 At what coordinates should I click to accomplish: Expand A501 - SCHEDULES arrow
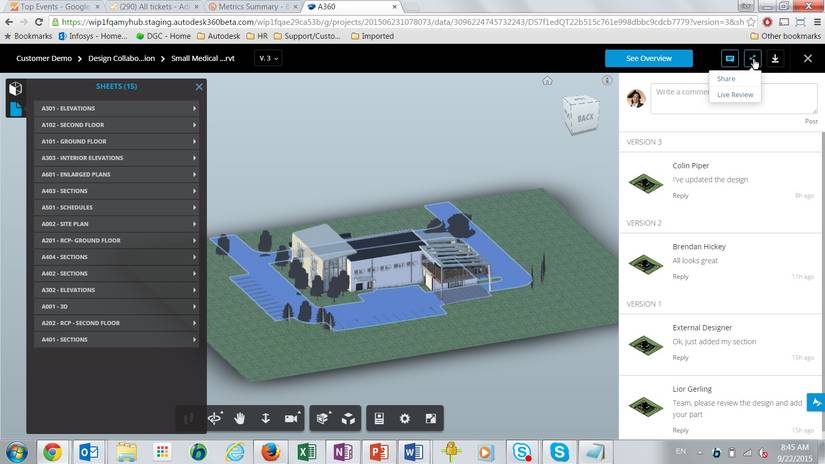pyautogui.click(x=195, y=207)
